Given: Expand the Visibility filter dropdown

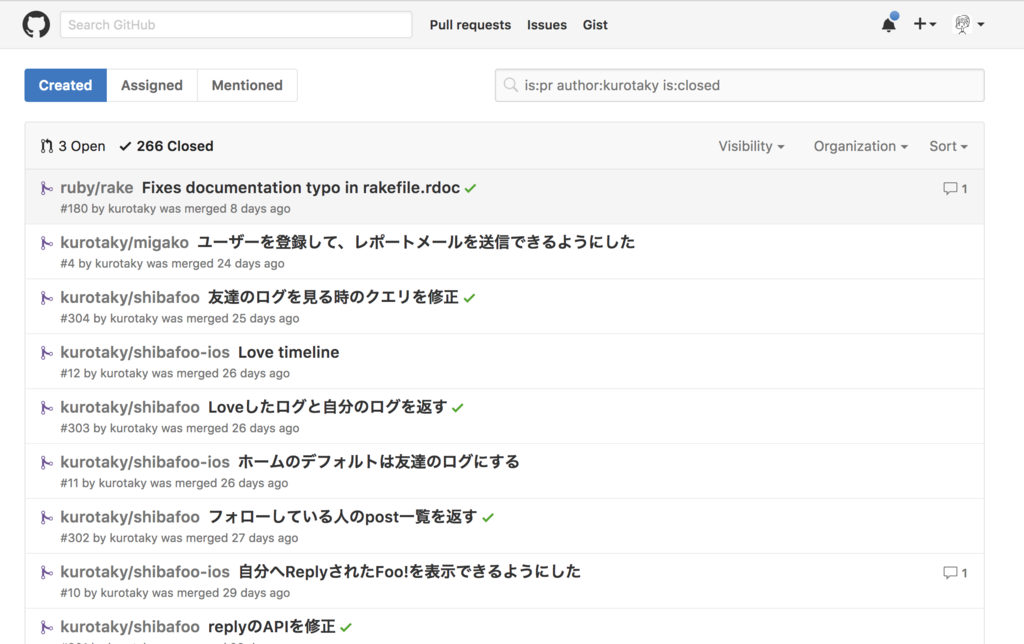Looking at the screenshot, I should tap(751, 146).
